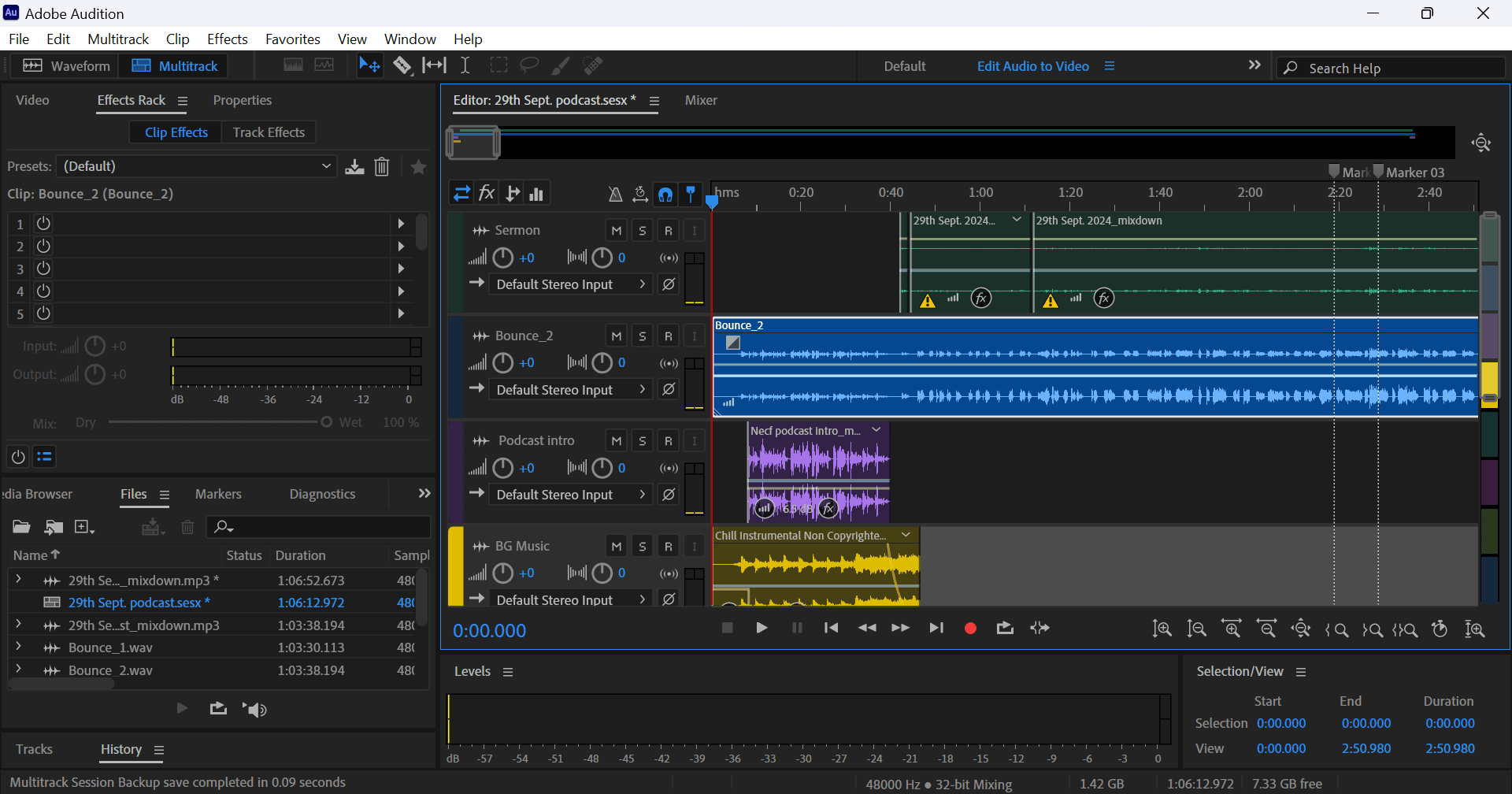
Task: Select the Razor tool
Action: coord(402,65)
